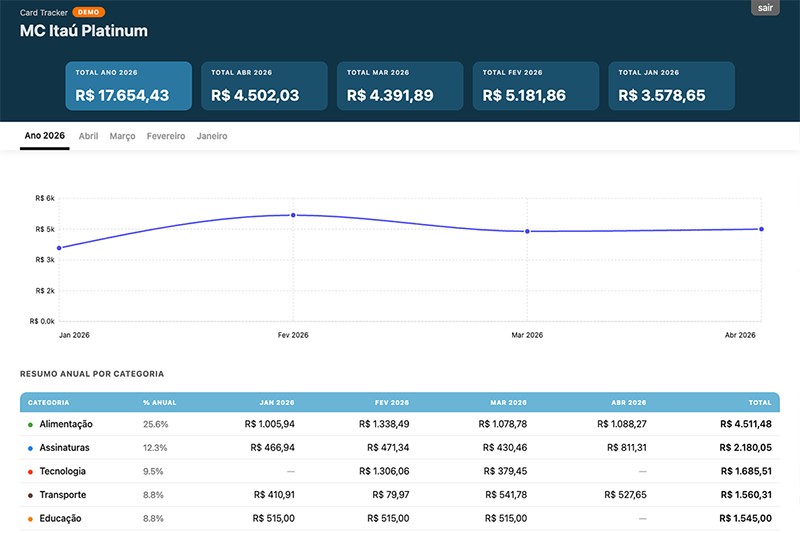Select the Total Mar 2026 card
The width and height of the screenshot is (800, 533).
[400, 86]
